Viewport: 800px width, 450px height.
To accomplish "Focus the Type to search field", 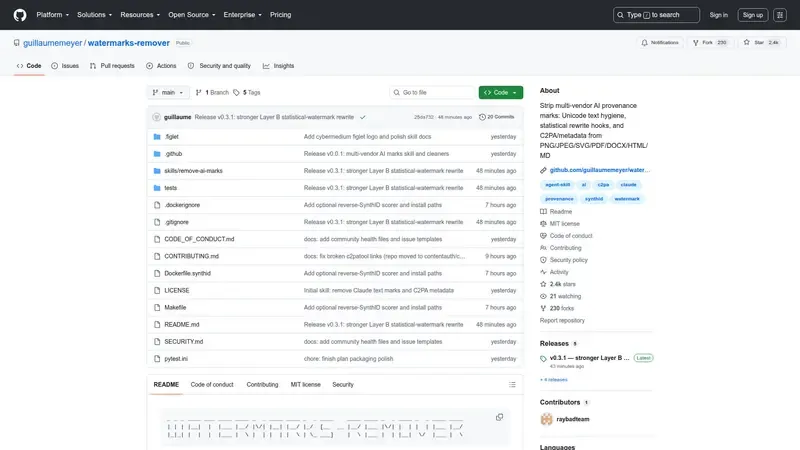I will [656, 15].
